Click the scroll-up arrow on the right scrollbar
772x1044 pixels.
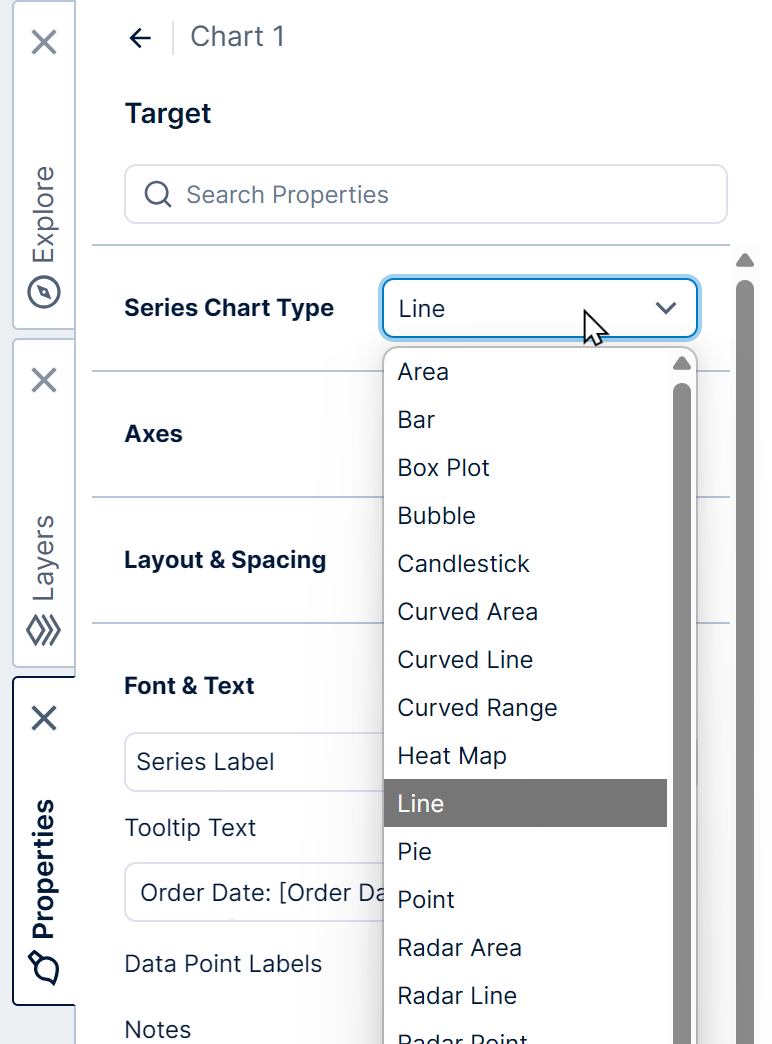(745, 259)
